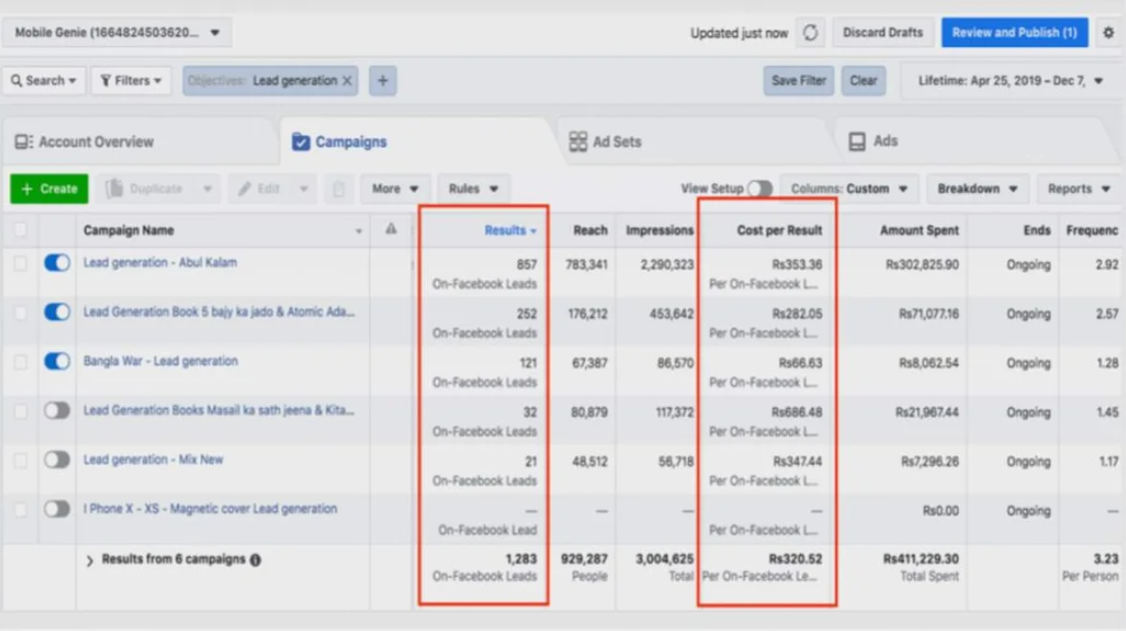The width and height of the screenshot is (1126, 631).
Task: Toggle the View Setup switch
Action: (759, 189)
